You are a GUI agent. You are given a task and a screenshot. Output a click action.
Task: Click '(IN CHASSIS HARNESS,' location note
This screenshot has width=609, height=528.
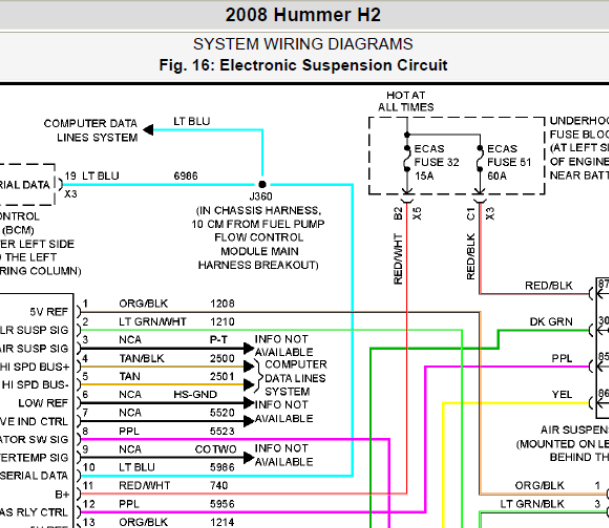(259, 211)
